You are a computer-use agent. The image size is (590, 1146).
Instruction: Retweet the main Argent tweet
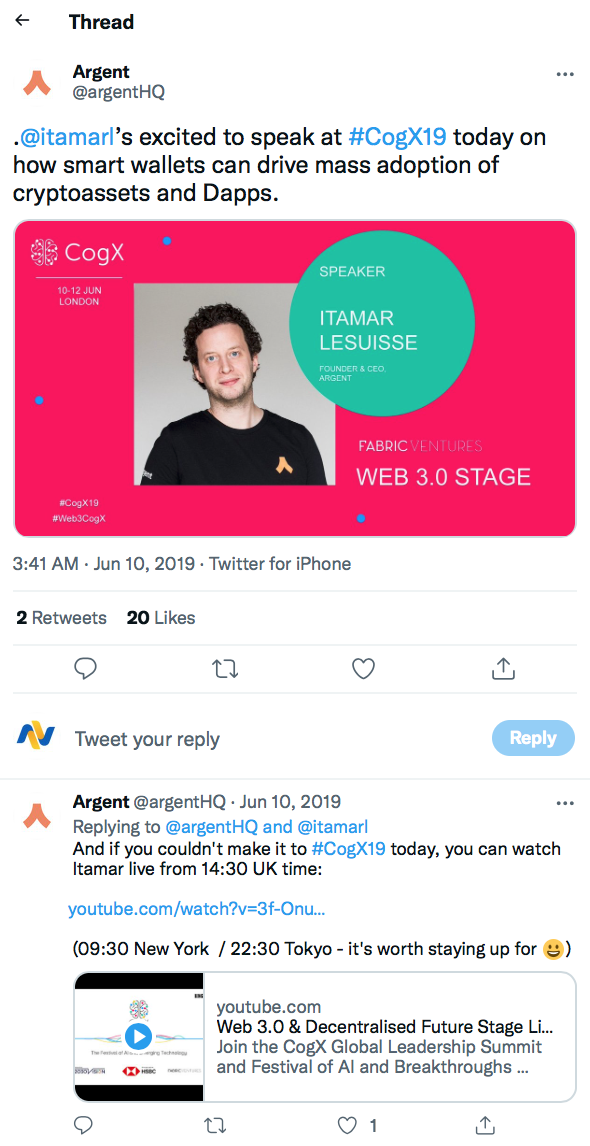tap(224, 668)
